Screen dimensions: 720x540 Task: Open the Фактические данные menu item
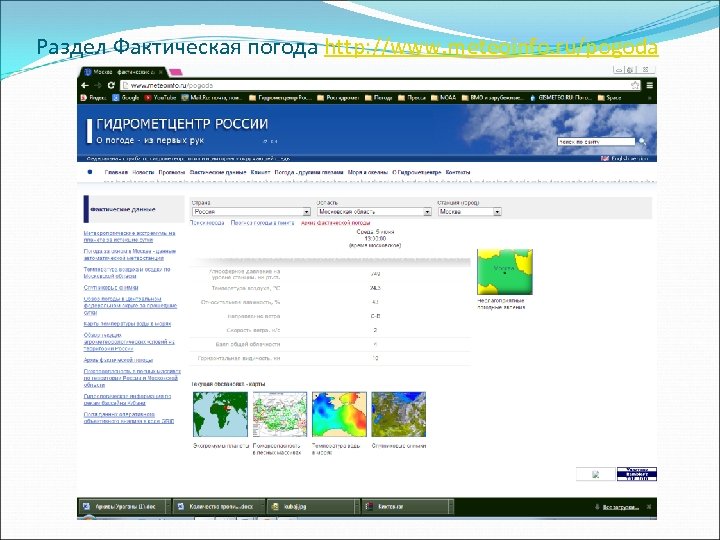[x=218, y=173]
